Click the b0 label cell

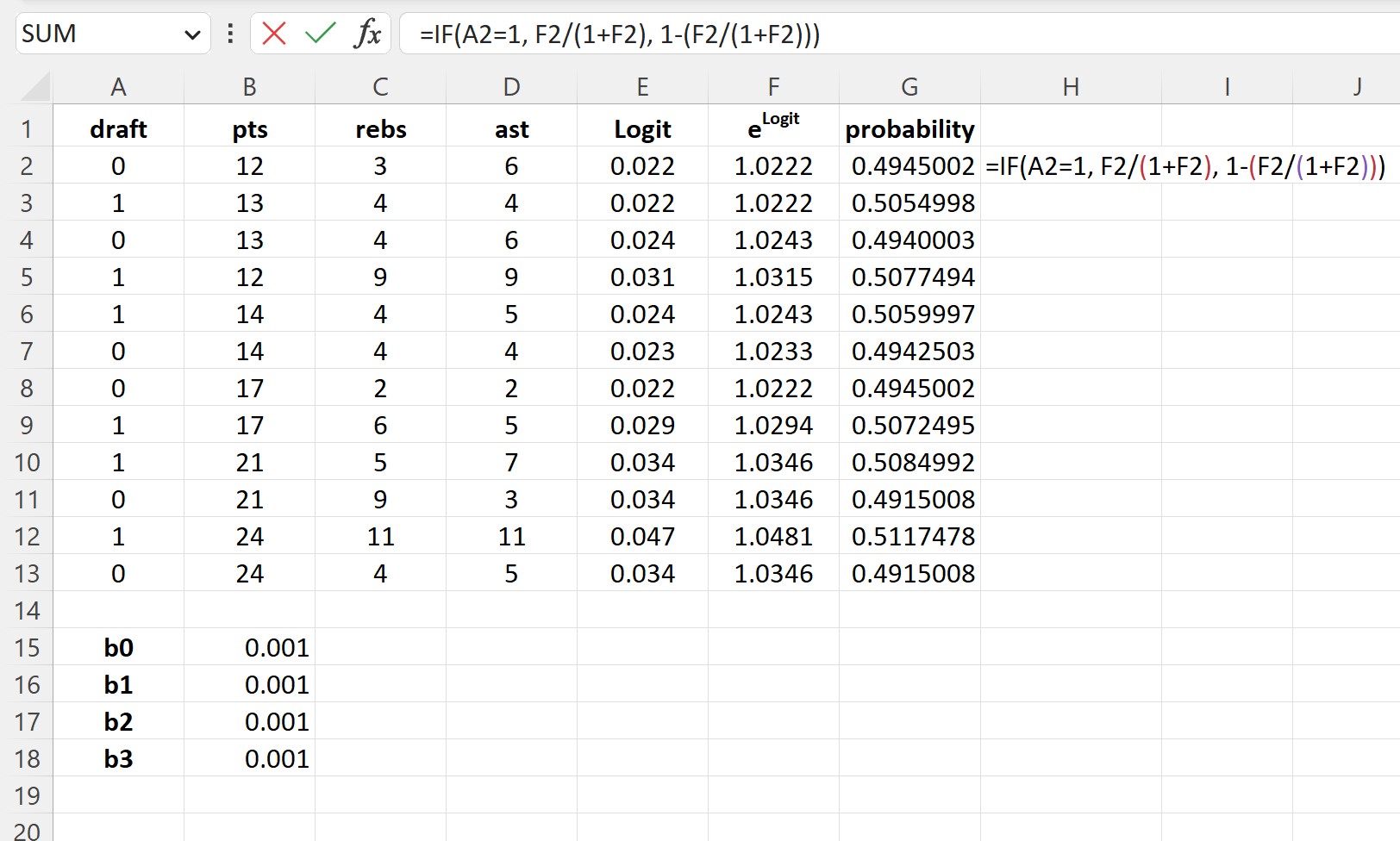(119, 647)
